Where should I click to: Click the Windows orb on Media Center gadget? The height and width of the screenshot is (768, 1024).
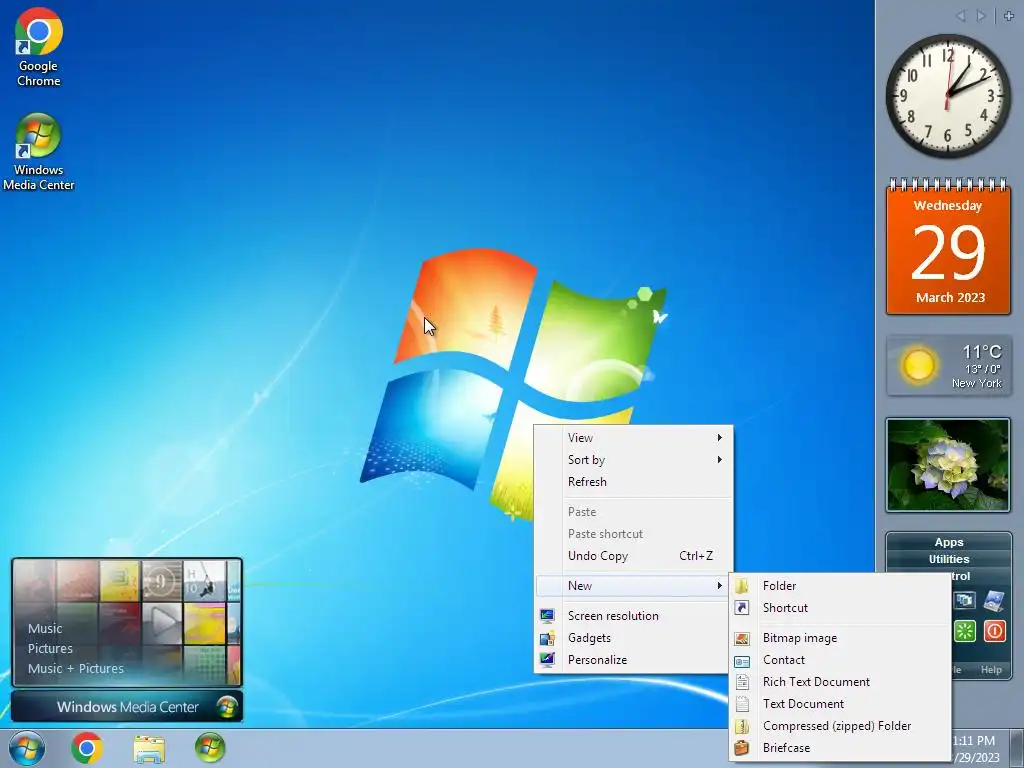(x=227, y=707)
